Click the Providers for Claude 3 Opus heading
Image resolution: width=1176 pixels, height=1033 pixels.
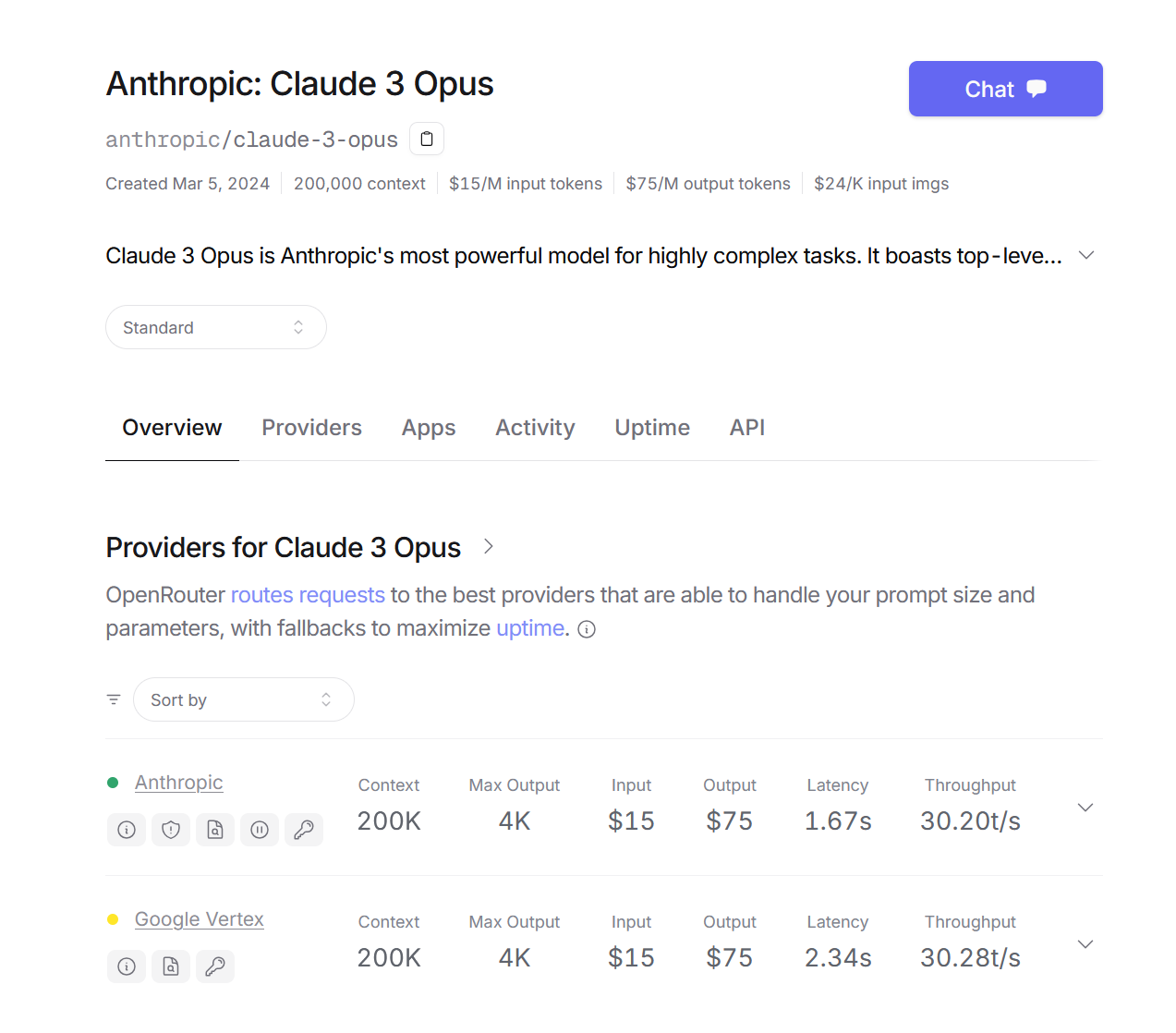pos(284,547)
